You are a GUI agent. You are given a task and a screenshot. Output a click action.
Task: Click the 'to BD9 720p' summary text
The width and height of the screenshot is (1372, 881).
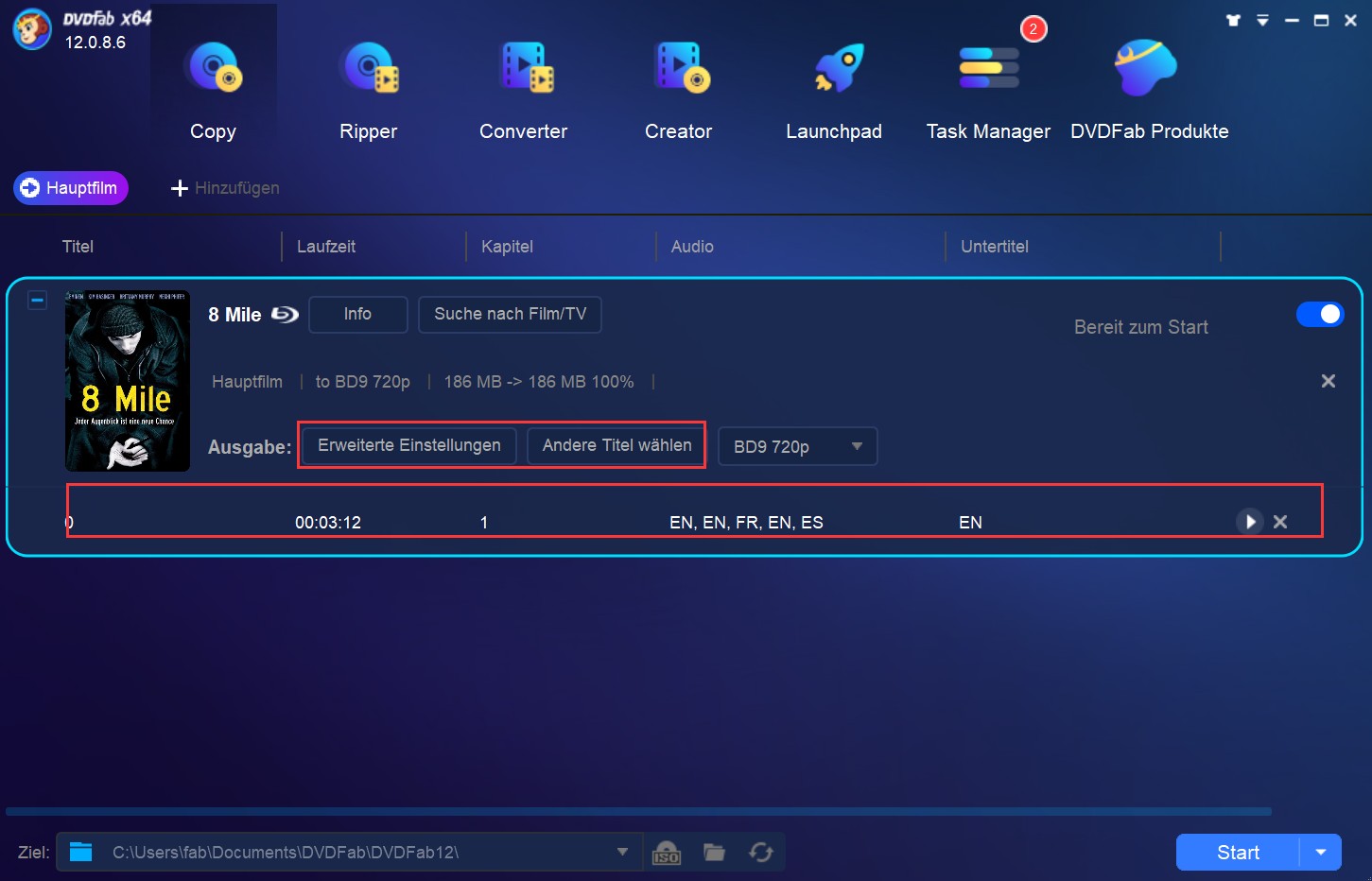click(363, 382)
